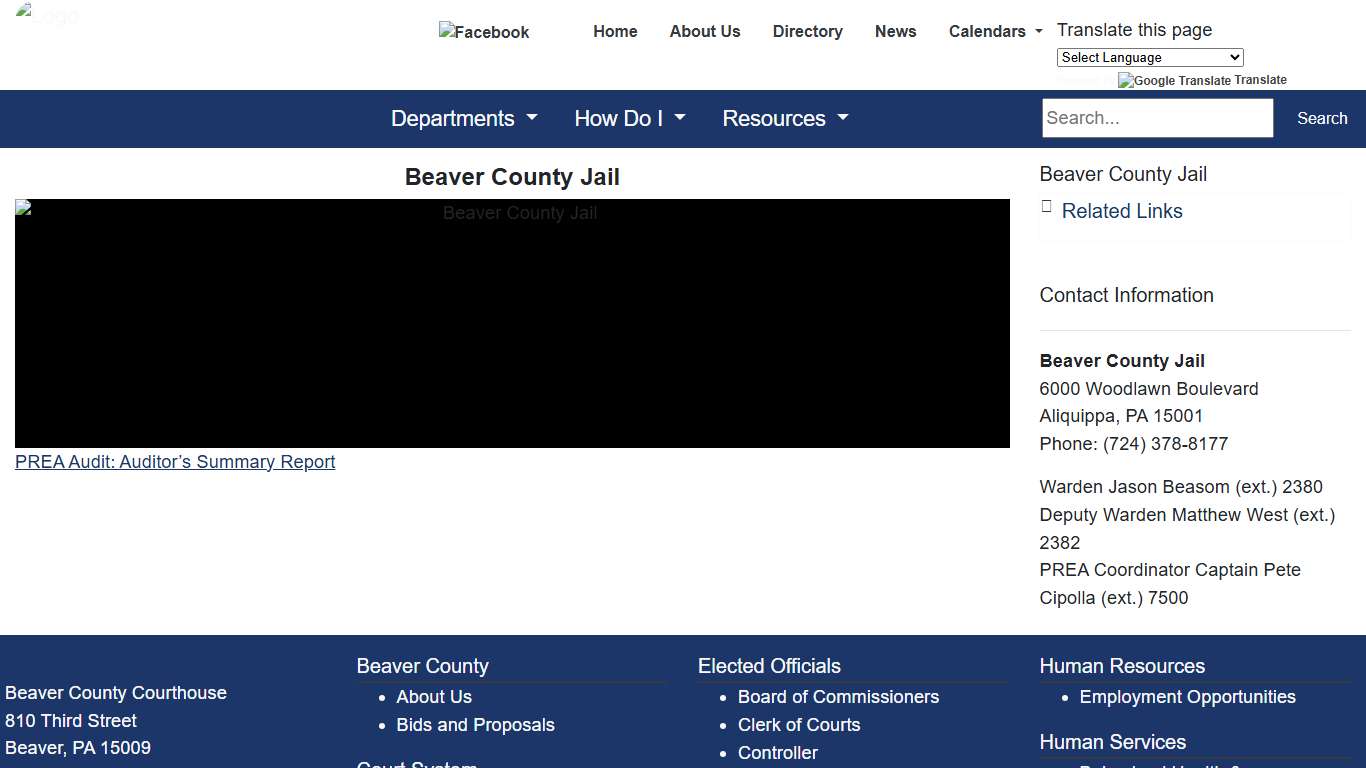Expand the Resources dropdown
The image size is (1366, 768).
[x=785, y=118]
